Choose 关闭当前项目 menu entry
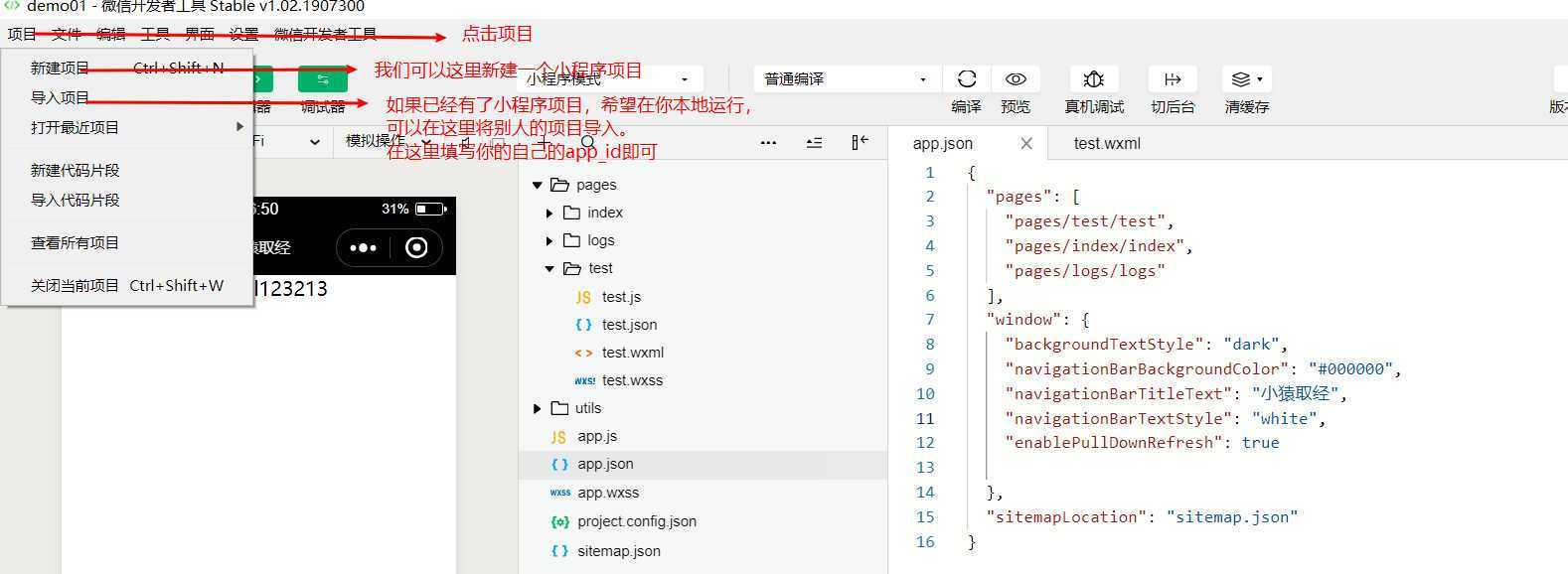Screen dimensions: 1568x574 pos(127,285)
